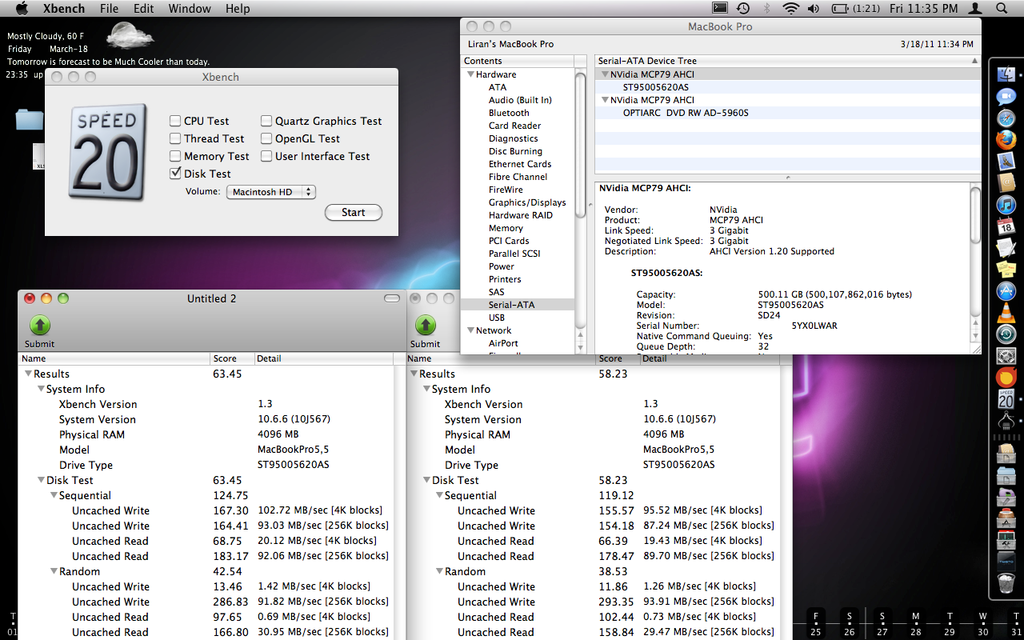
Task: Collapse the first NVidia MCP79 AHCI node
Action: 605,74
